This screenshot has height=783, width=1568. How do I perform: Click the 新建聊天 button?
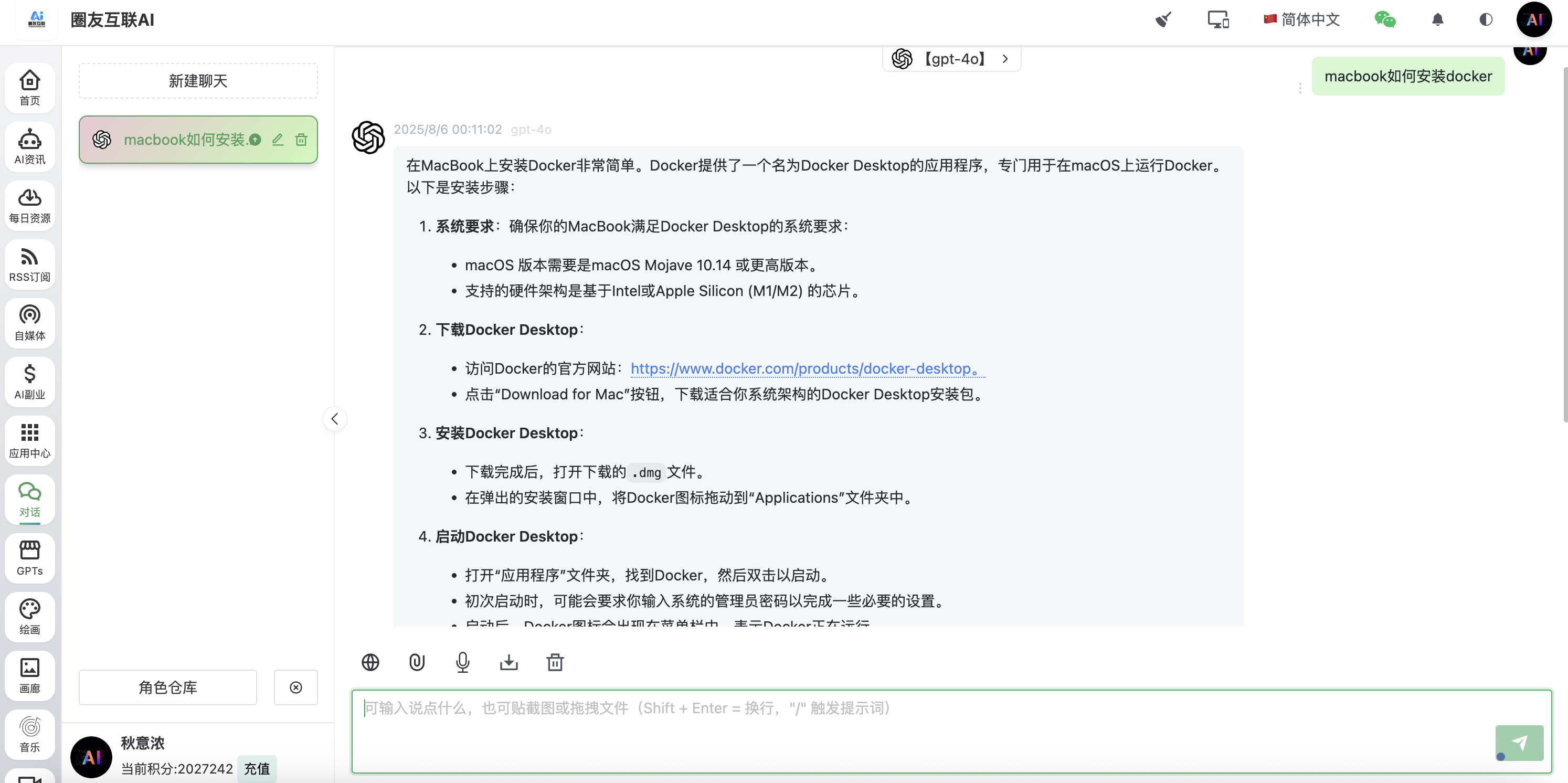pos(198,81)
